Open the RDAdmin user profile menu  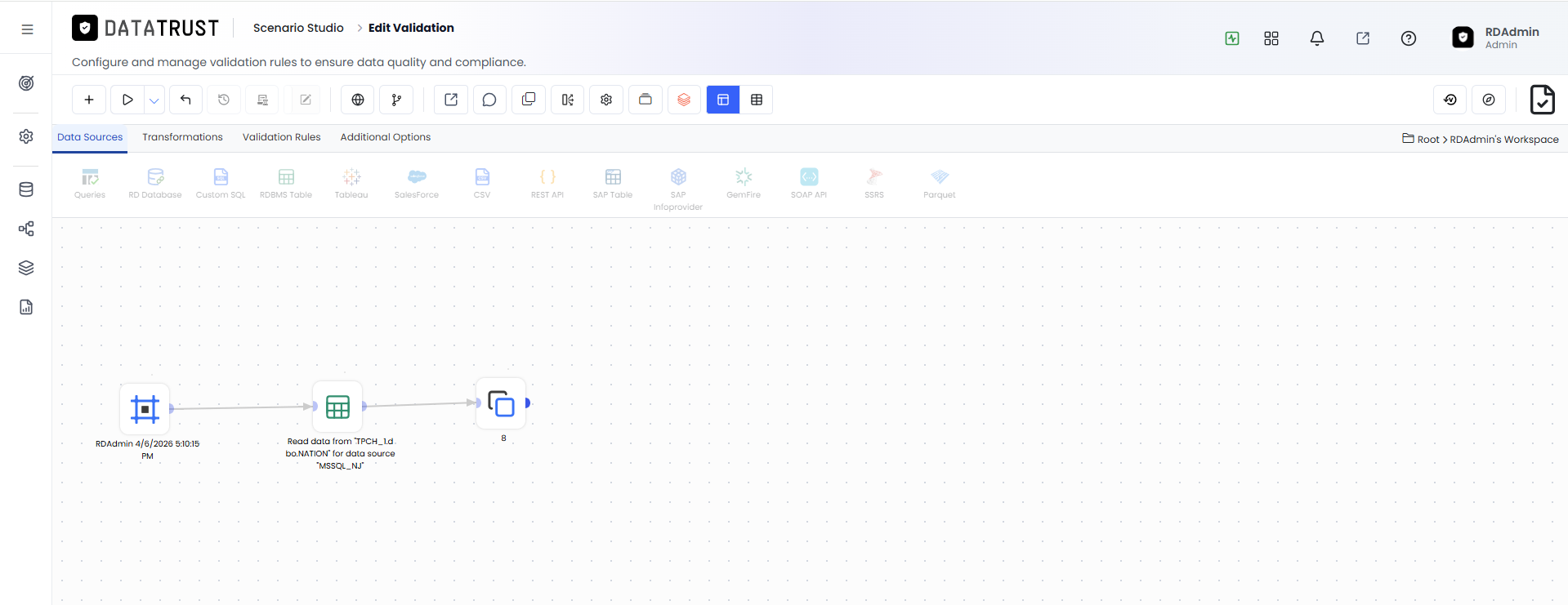[x=1496, y=38]
